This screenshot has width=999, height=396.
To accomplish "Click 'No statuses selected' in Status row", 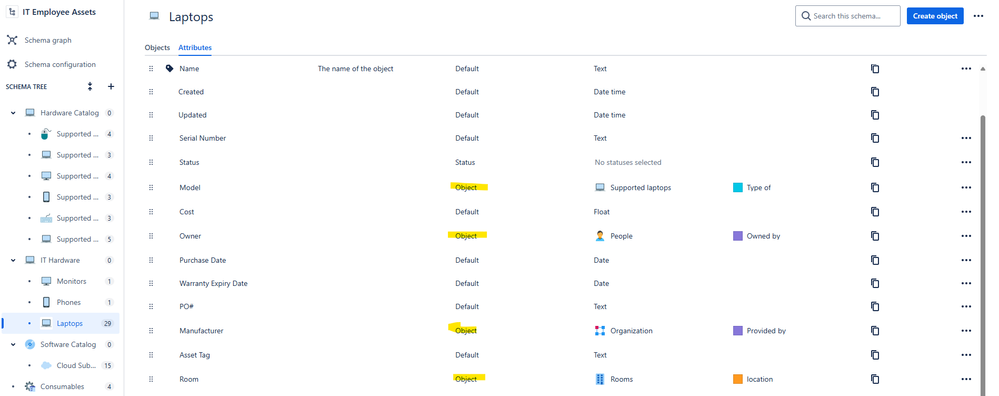I will point(628,162).
